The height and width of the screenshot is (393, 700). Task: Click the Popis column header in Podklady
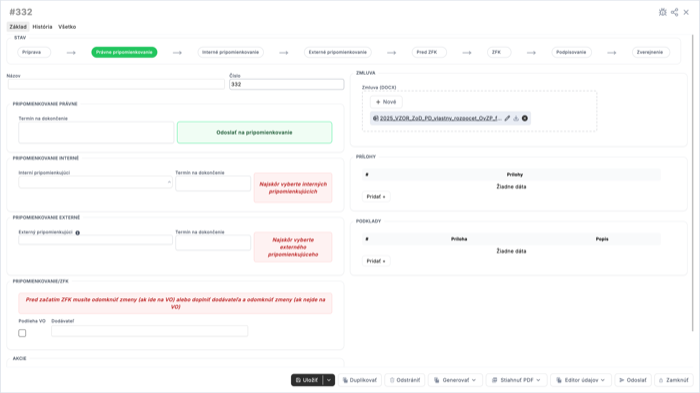pyautogui.click(x=602, y=239)
